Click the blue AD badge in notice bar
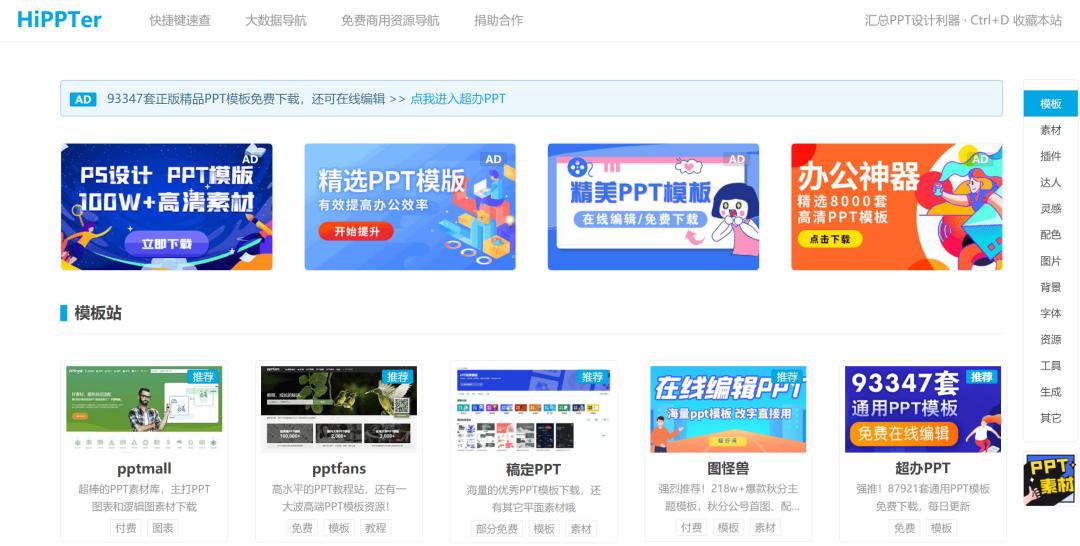Viewport: 1080px width, 546px height. (x=83, y=99)
